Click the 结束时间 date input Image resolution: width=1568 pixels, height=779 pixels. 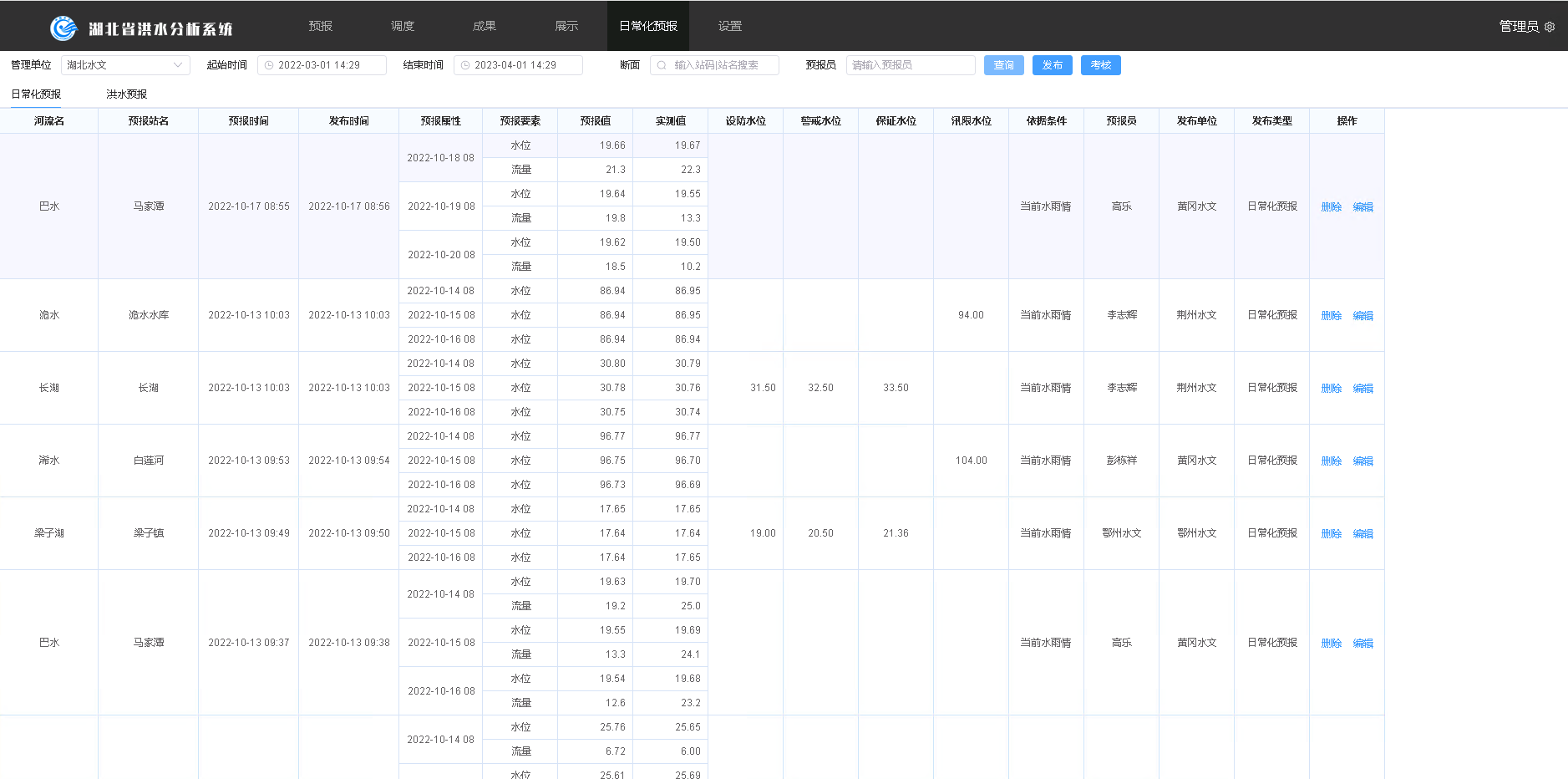518,65
